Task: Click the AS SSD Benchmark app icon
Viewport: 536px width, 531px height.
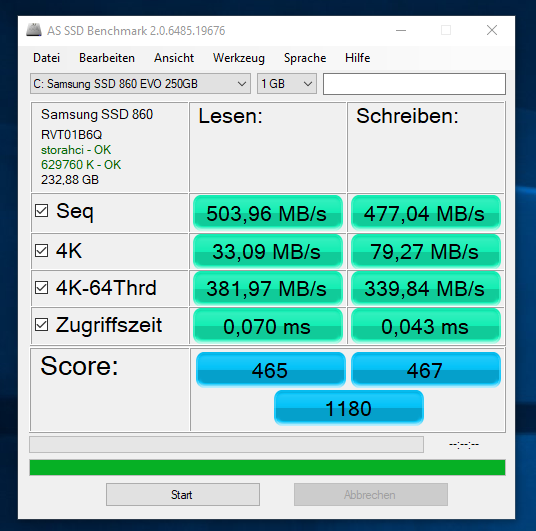Action: [x=34, y=30]
